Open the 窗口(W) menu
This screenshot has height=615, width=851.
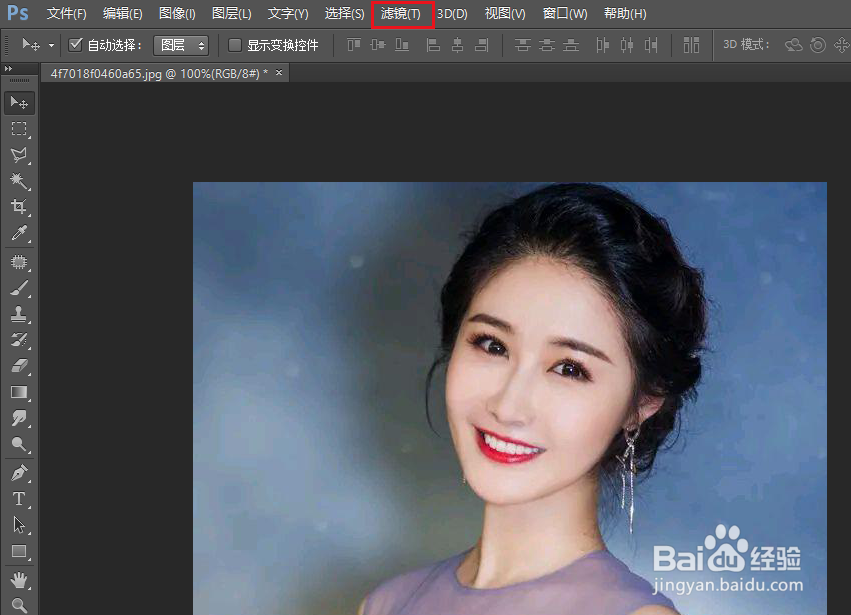pyautogui.click(x=565, y=14)
